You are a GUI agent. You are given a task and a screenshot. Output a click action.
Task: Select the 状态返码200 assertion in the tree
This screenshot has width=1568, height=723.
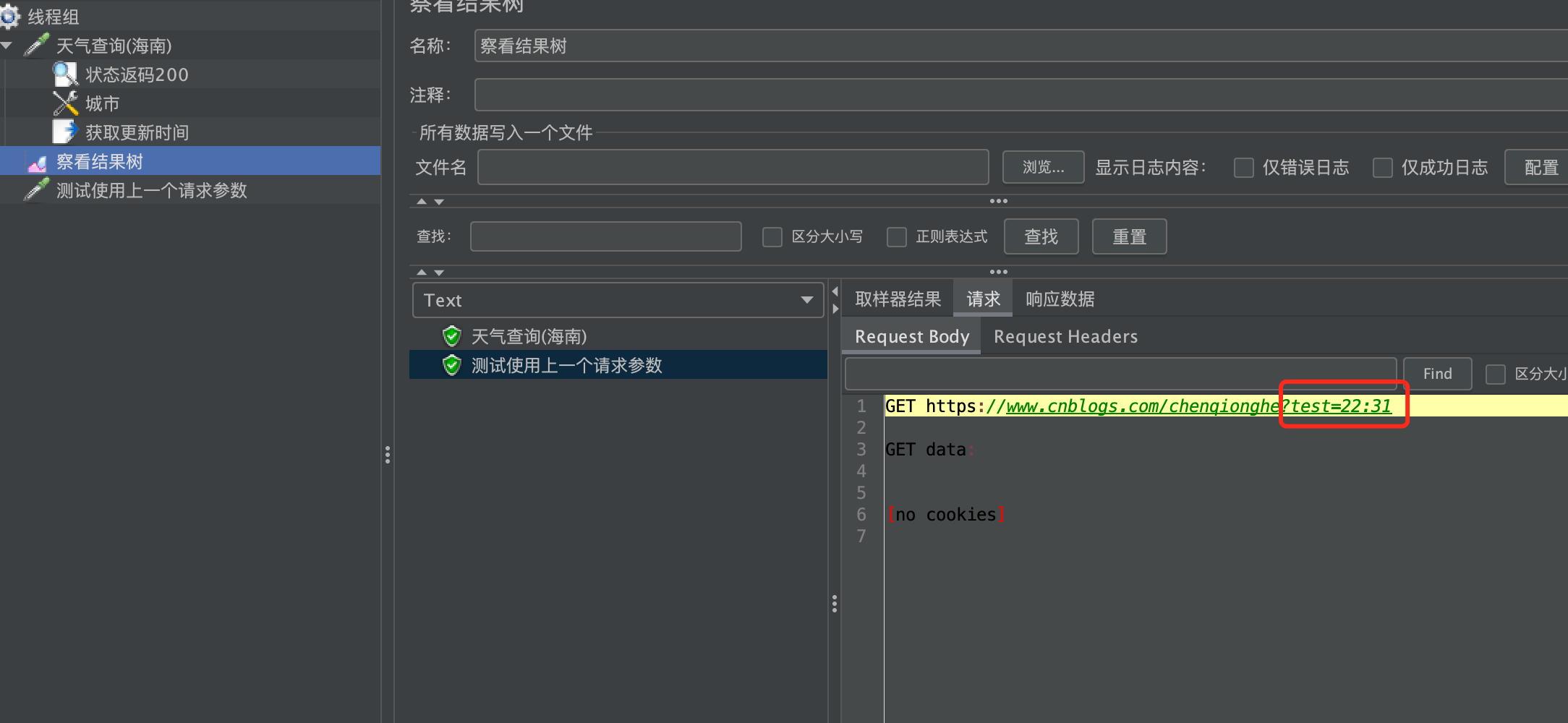(137, 74)
